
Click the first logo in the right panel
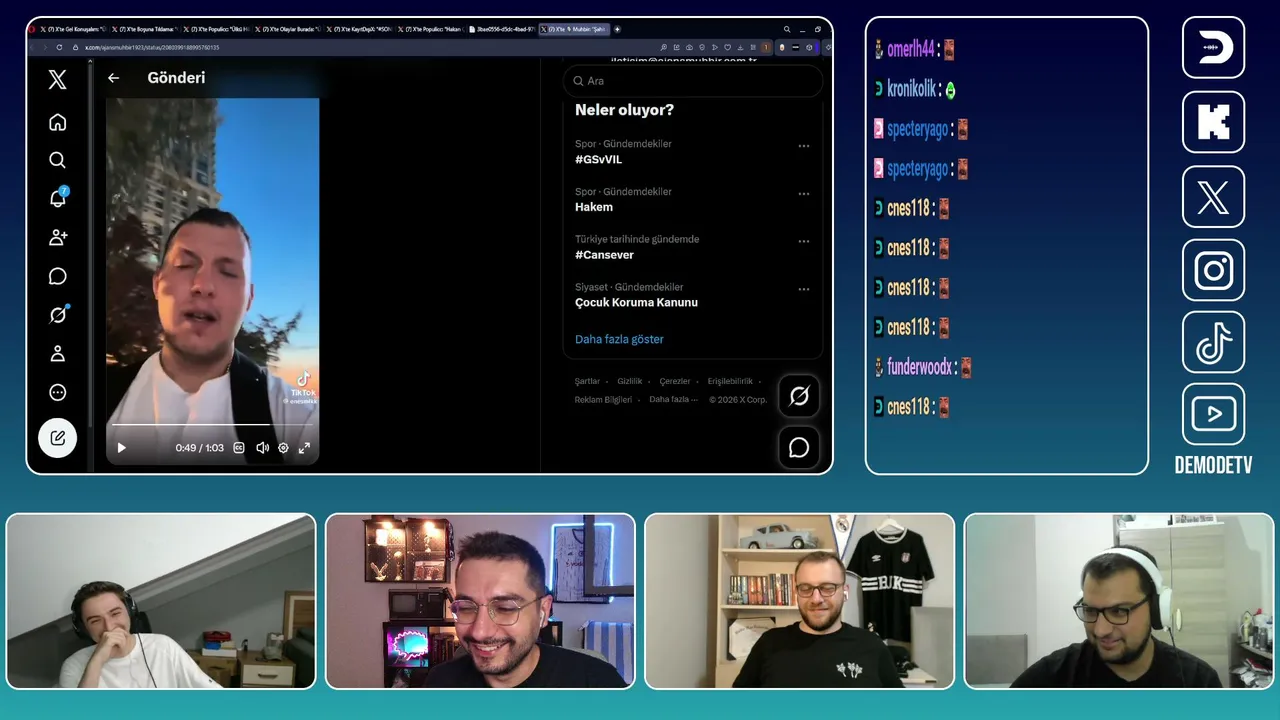pyautogui.click(x=1213, y=47)
